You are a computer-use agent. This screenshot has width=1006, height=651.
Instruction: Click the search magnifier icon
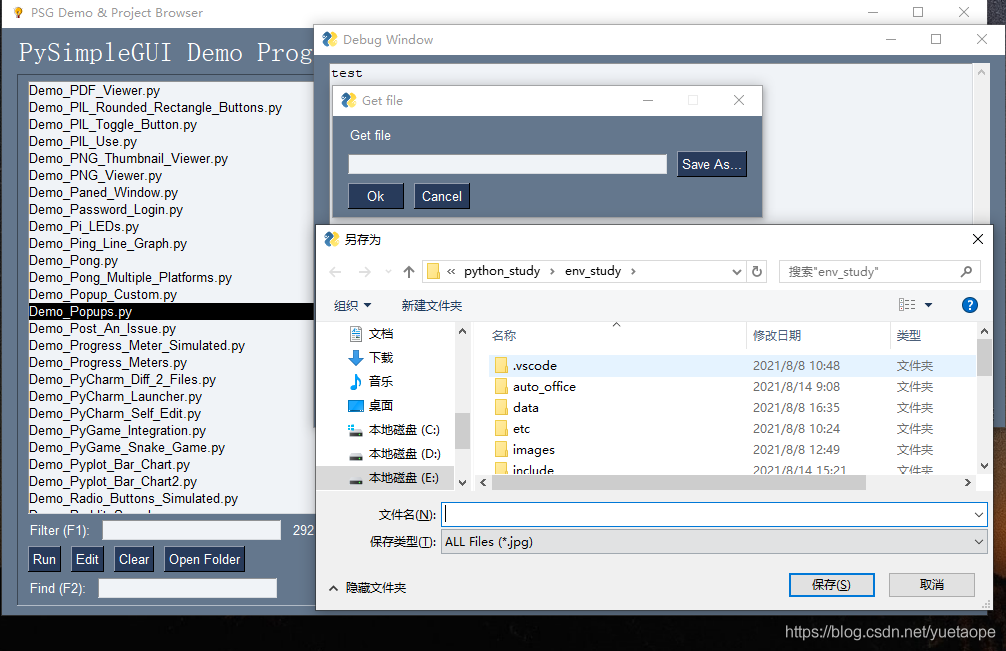(x=966, y=271)
